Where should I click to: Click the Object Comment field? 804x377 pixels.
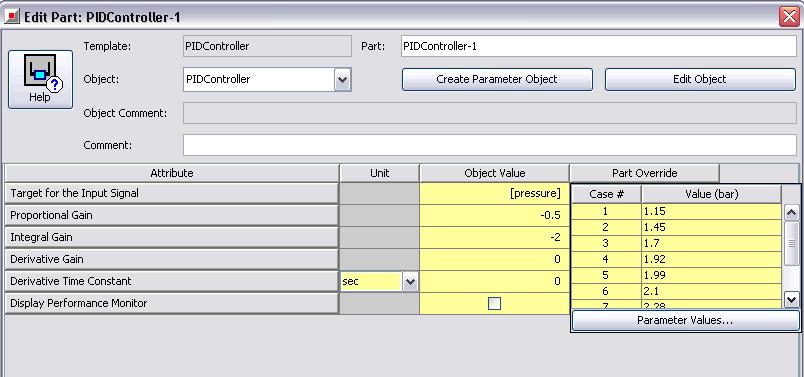click(x=490, y=113)
